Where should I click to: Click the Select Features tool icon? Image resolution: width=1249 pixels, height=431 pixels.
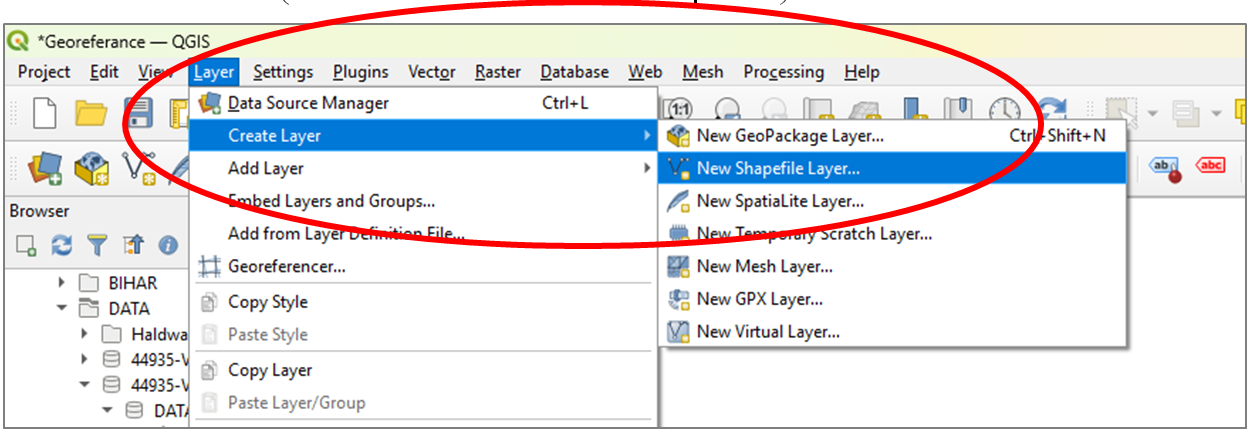1123,112
